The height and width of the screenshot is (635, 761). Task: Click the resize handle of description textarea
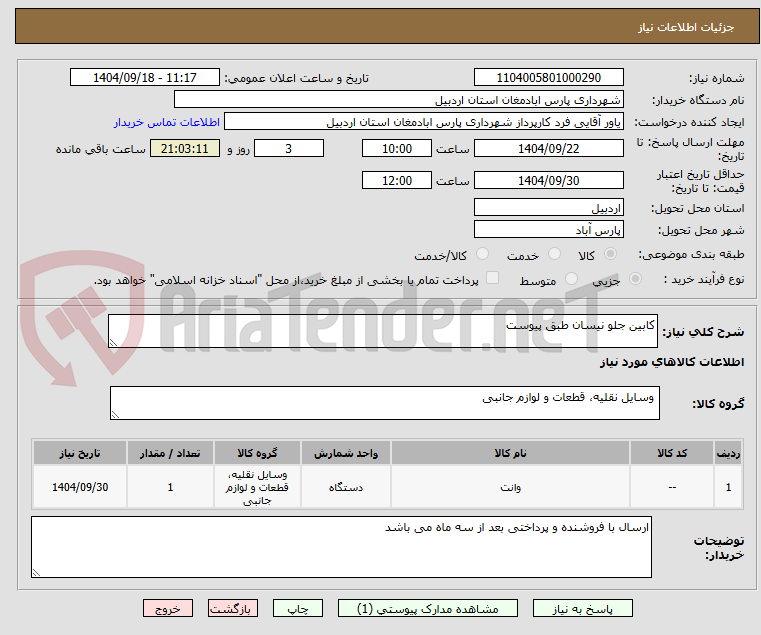point(113,343)
